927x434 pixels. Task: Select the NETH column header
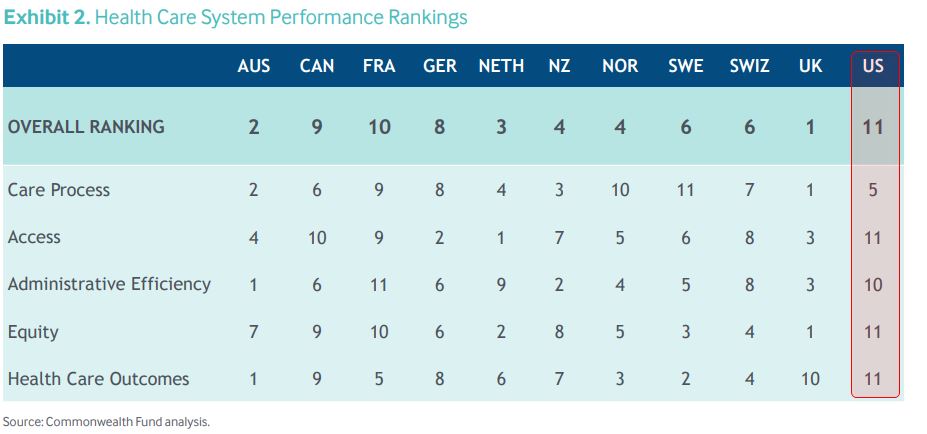coord(501,66)
